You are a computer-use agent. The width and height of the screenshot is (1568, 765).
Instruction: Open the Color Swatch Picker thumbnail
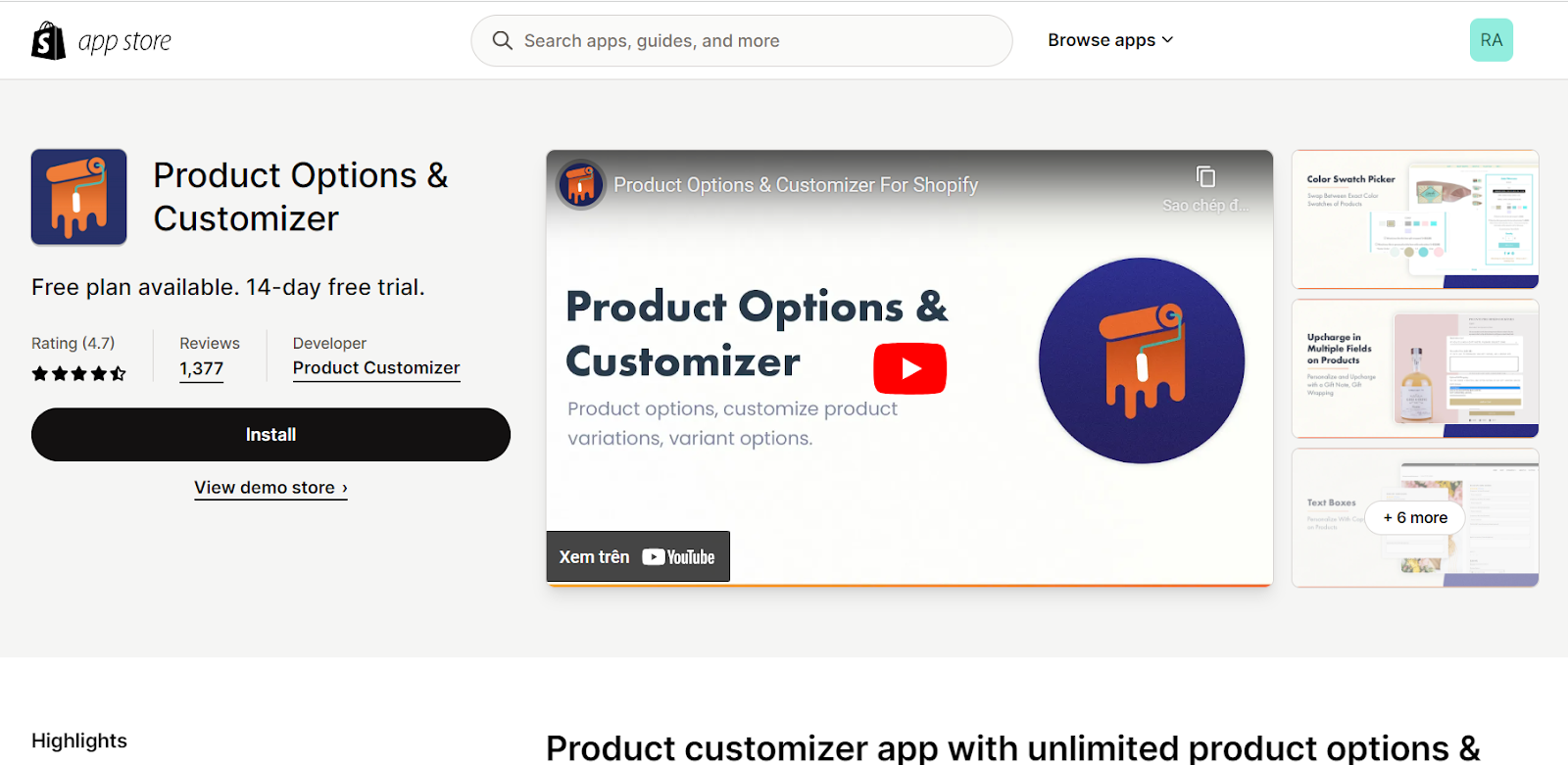[1415, 219]
